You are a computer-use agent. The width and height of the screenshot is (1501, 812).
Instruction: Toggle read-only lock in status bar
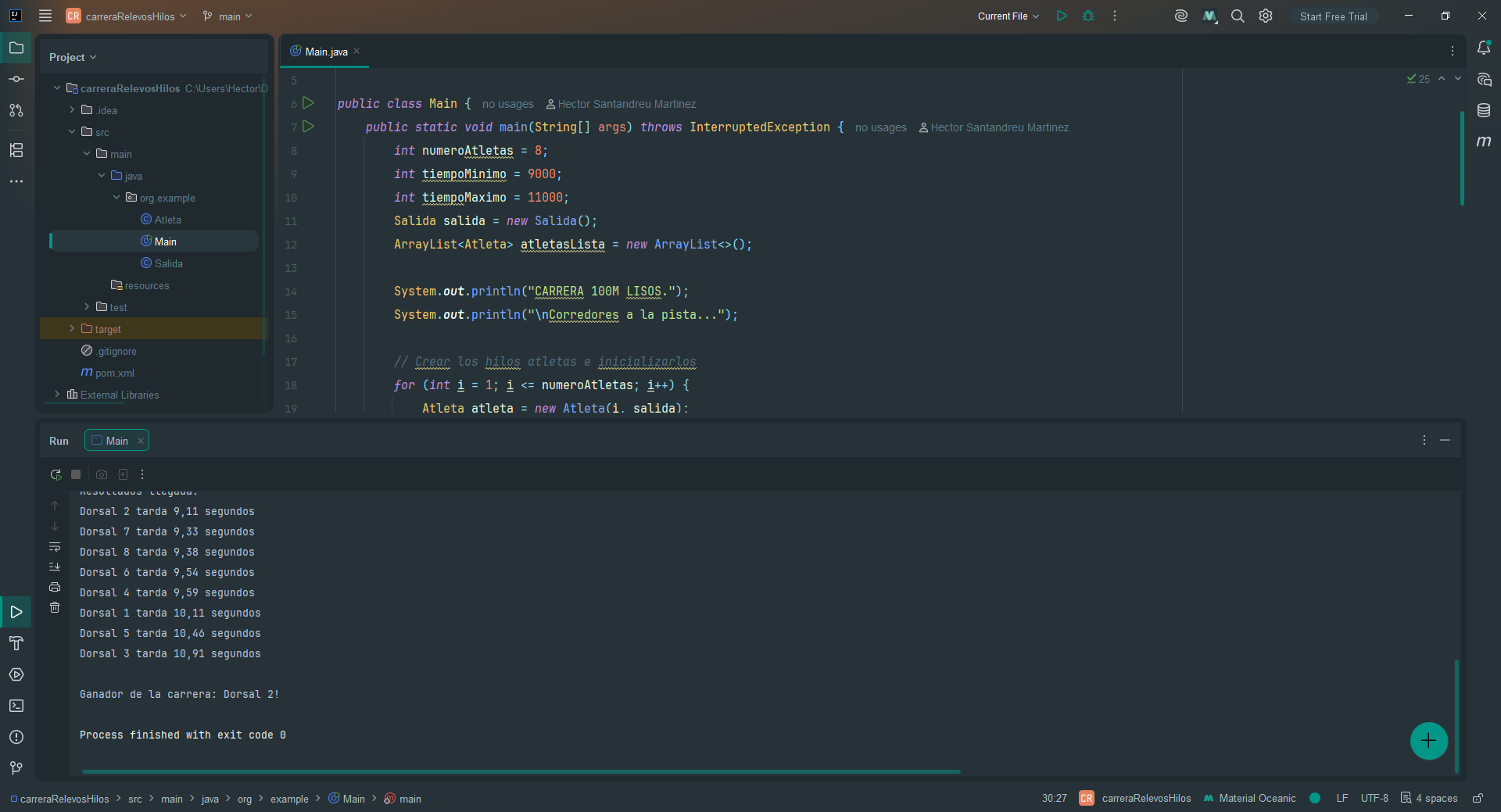(x=1478, y=798)
